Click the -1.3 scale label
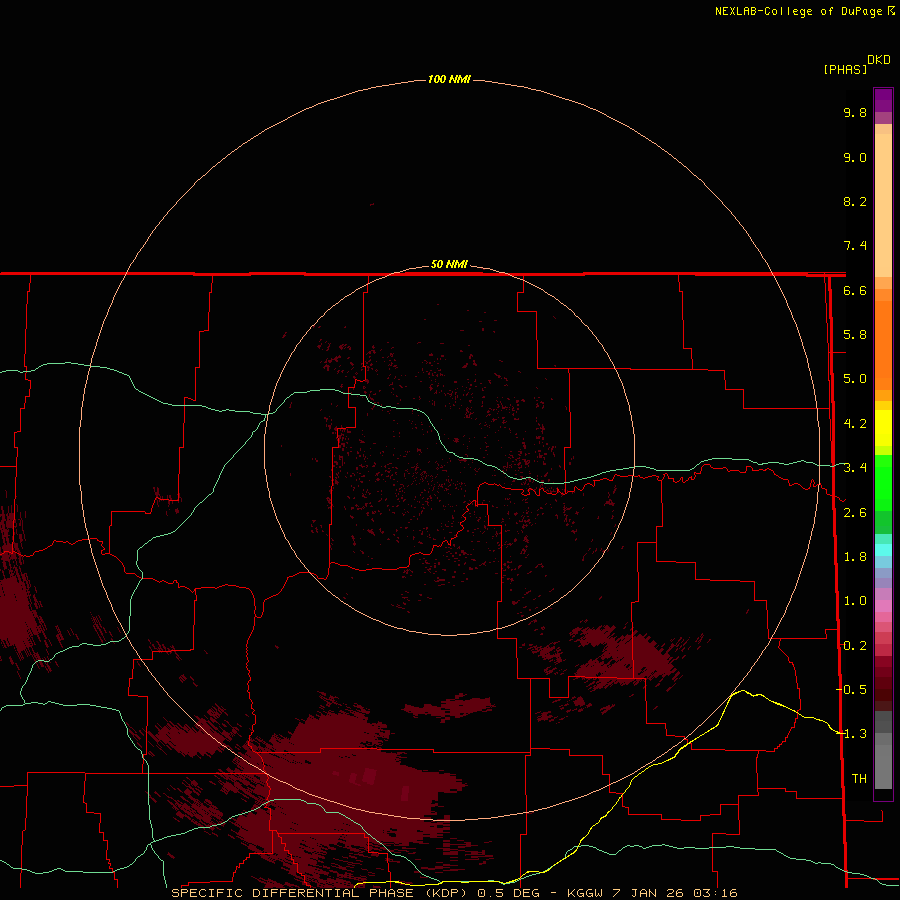Viewport: 900px width, 900px height. (x=851, y=734)
